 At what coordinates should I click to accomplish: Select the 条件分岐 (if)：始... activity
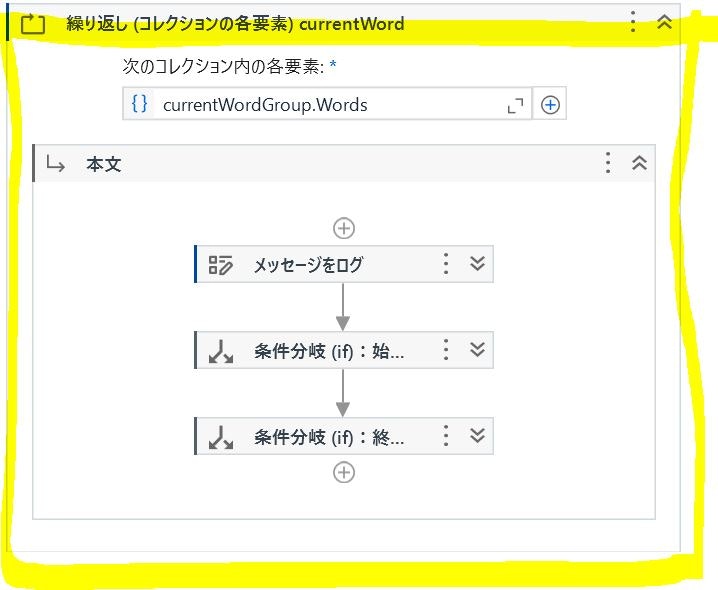344,350
